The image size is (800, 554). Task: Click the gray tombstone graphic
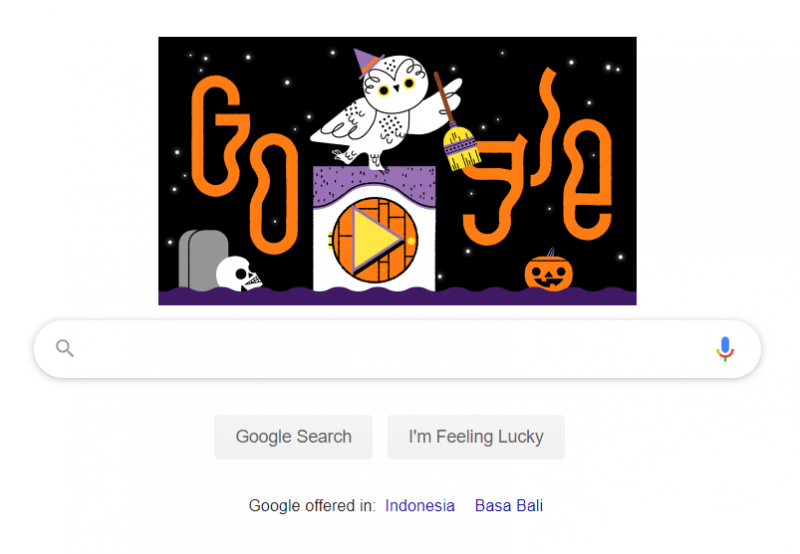203,260
